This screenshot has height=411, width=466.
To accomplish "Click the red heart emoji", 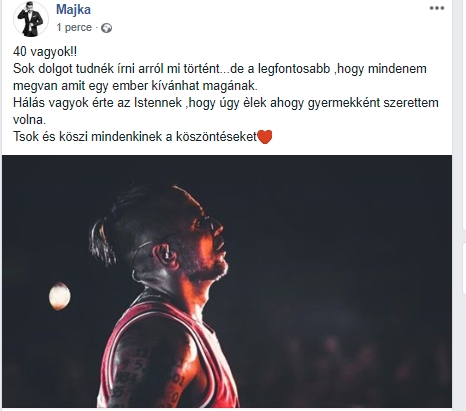I will pos(265,137).
